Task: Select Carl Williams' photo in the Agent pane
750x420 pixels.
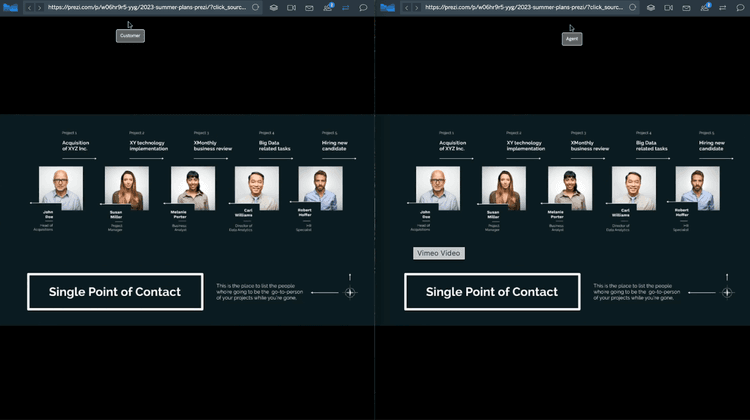Action: click(x=633, y=187)
